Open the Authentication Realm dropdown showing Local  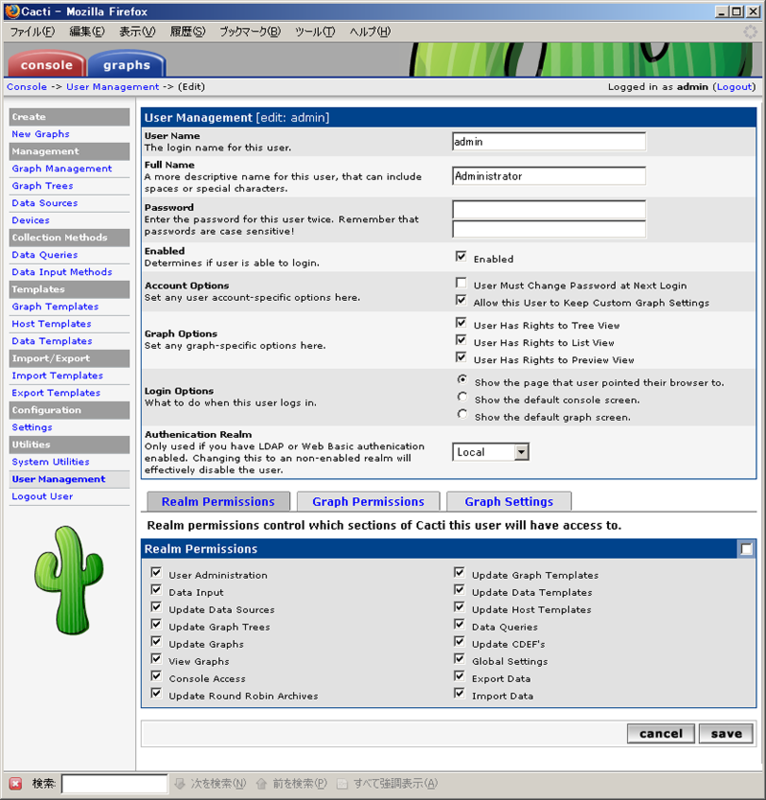pyautogui.click(x=490, y=452)
